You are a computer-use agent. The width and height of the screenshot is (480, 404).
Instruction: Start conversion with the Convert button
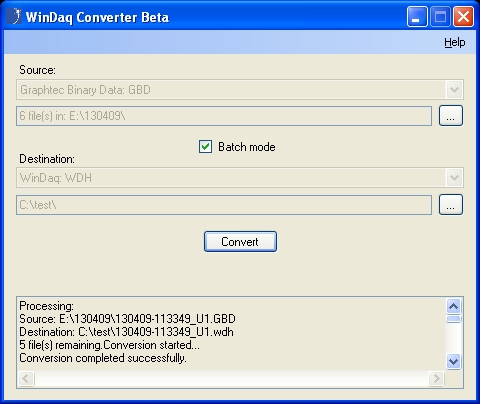[x=240, y=242]
